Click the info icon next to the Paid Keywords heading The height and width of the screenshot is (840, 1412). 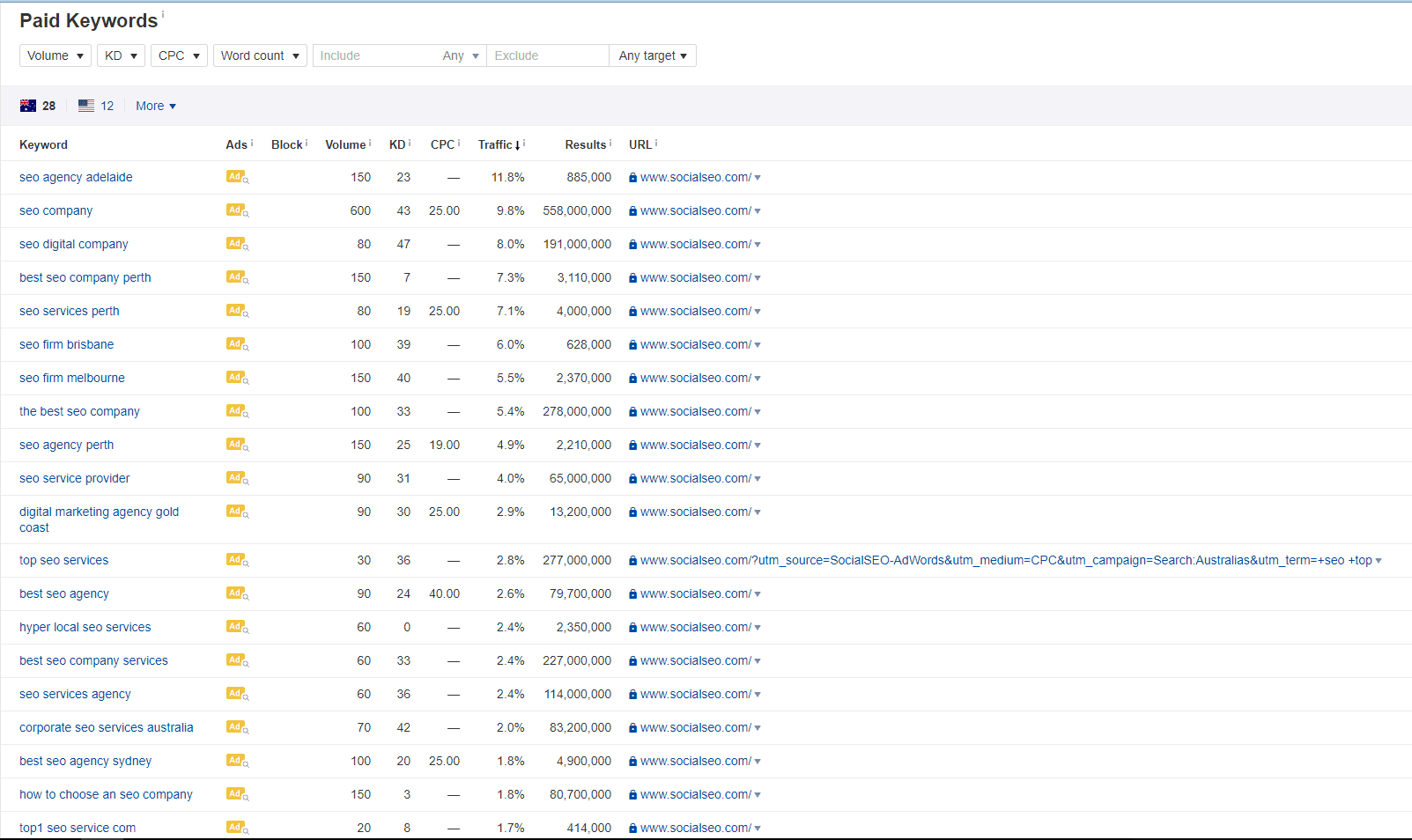pyautogui.click(x=163, y=12)
